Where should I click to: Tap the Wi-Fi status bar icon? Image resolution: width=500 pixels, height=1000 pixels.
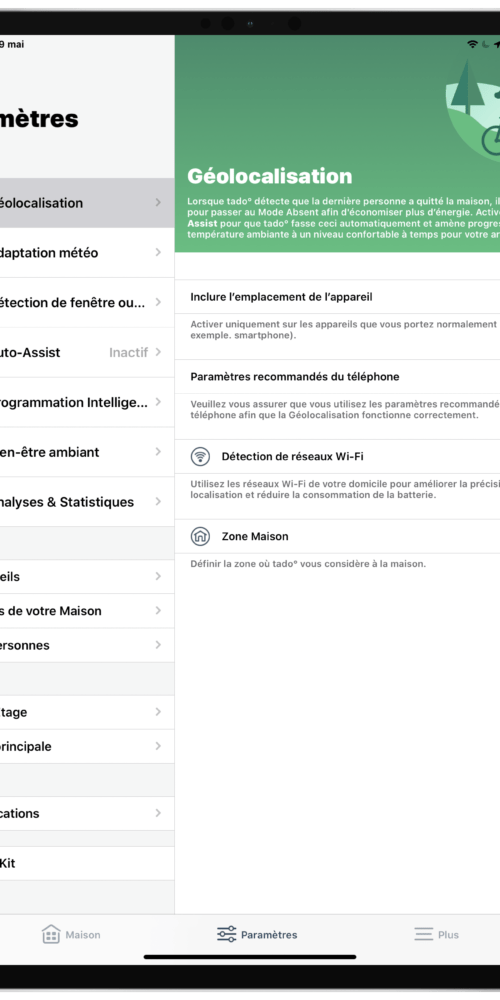472,45
